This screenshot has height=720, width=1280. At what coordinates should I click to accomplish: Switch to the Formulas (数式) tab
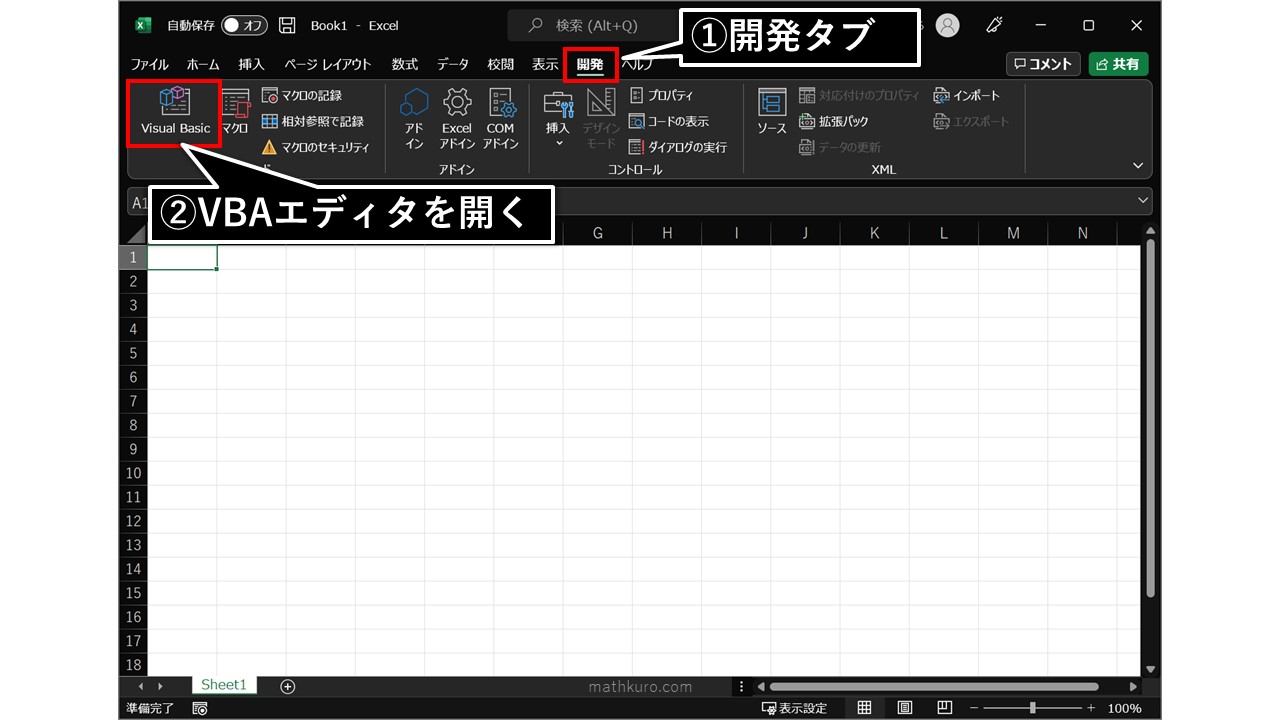(x=405, y=64)
